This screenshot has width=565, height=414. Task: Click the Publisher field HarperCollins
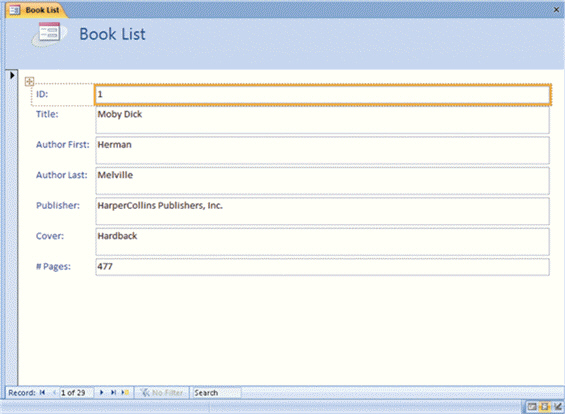pyautogui.click(x=322, y=211)
